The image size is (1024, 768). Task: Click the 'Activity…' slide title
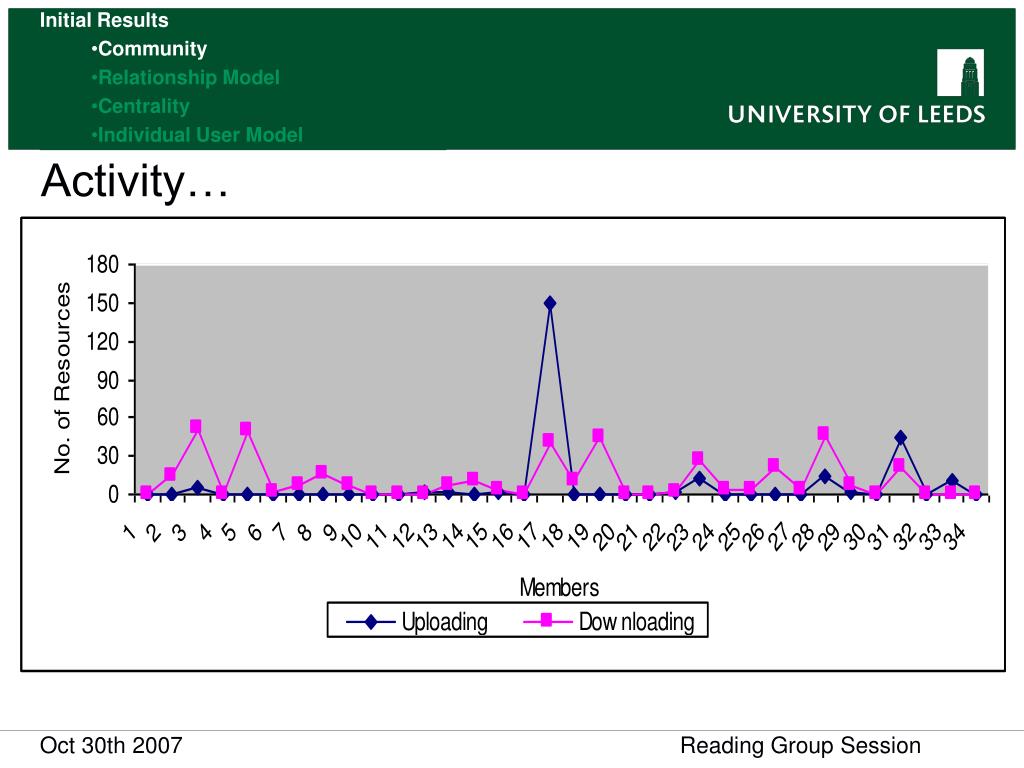click(135, 181)
